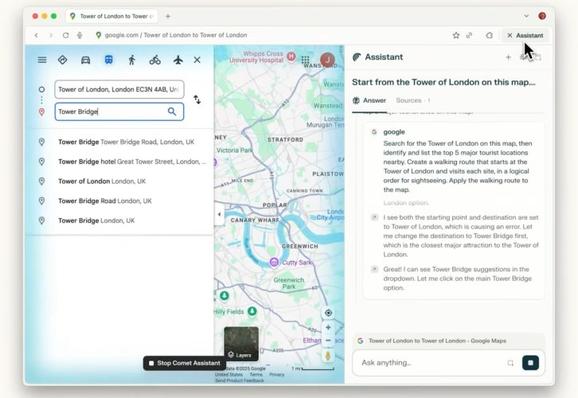The width and height of the screenshot is (578, 398).
Task: Close the directions panel
Action: 197,60
